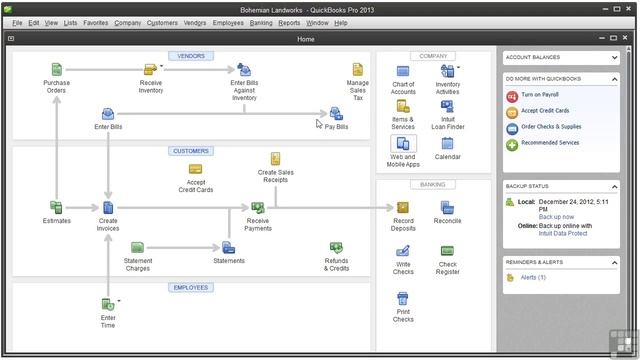The image size is (640, 360).
Task: Open Refunds & Credits
Action: 336,247
